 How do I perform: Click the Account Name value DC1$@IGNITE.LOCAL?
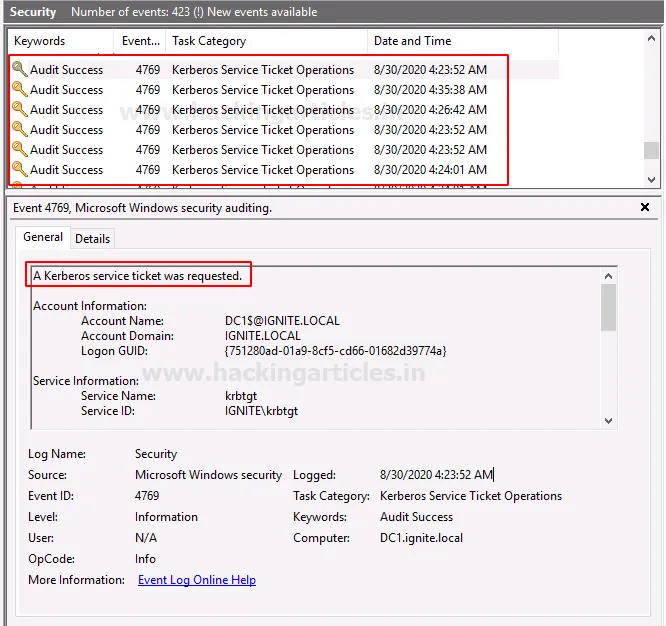282,321
